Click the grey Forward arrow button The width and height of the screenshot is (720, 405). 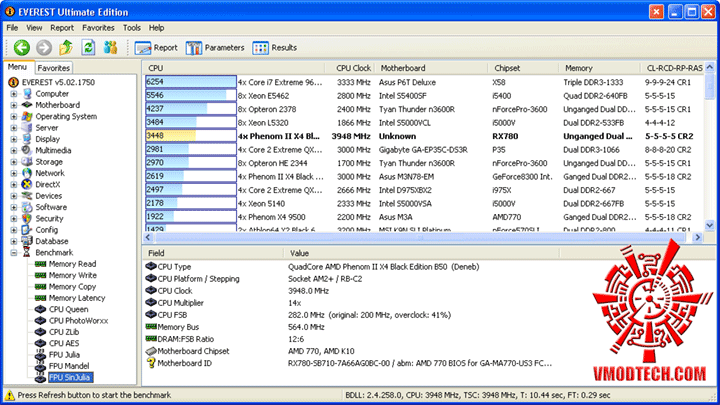click(44, 47)
